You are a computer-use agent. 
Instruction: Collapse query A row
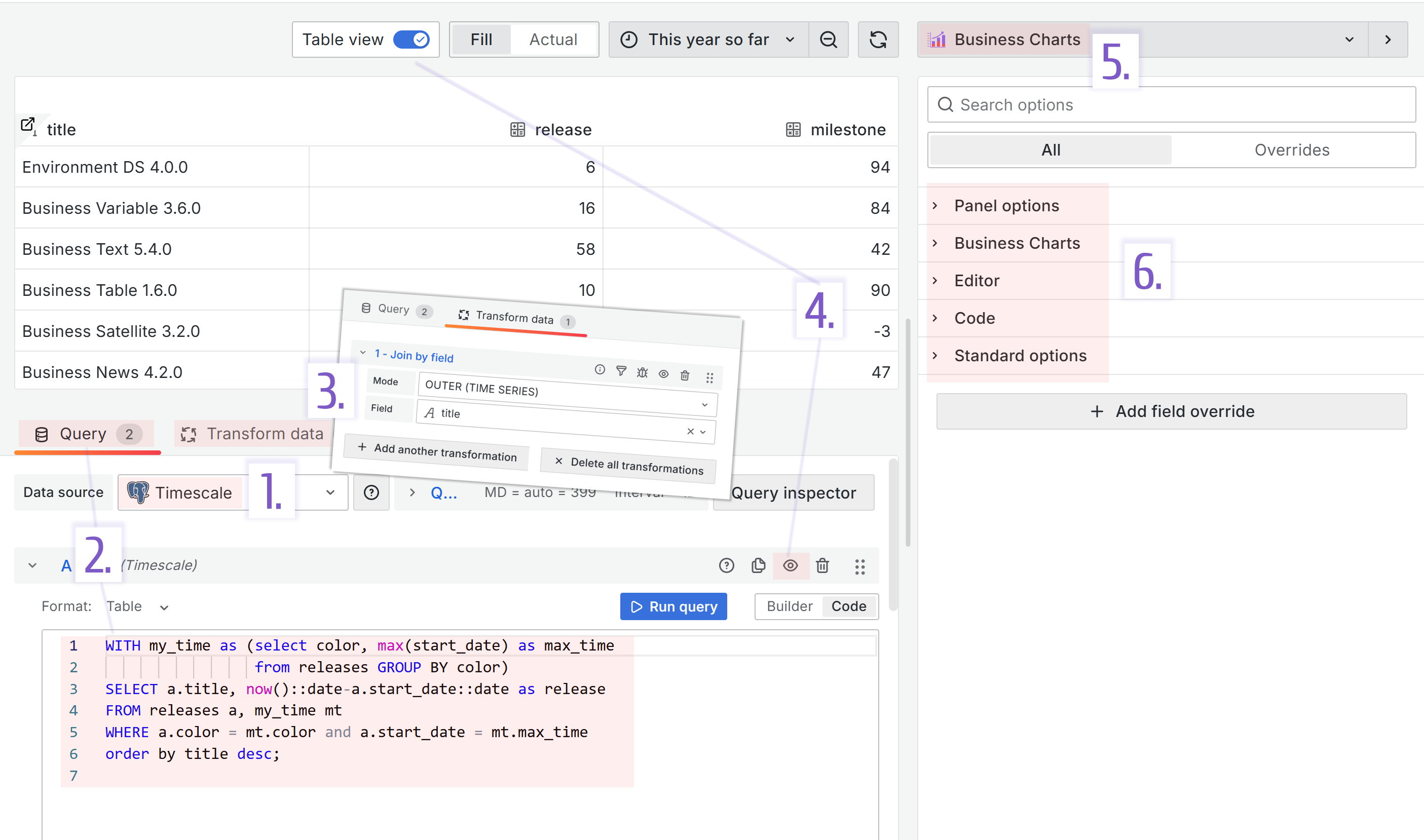(x=32, y=565)
